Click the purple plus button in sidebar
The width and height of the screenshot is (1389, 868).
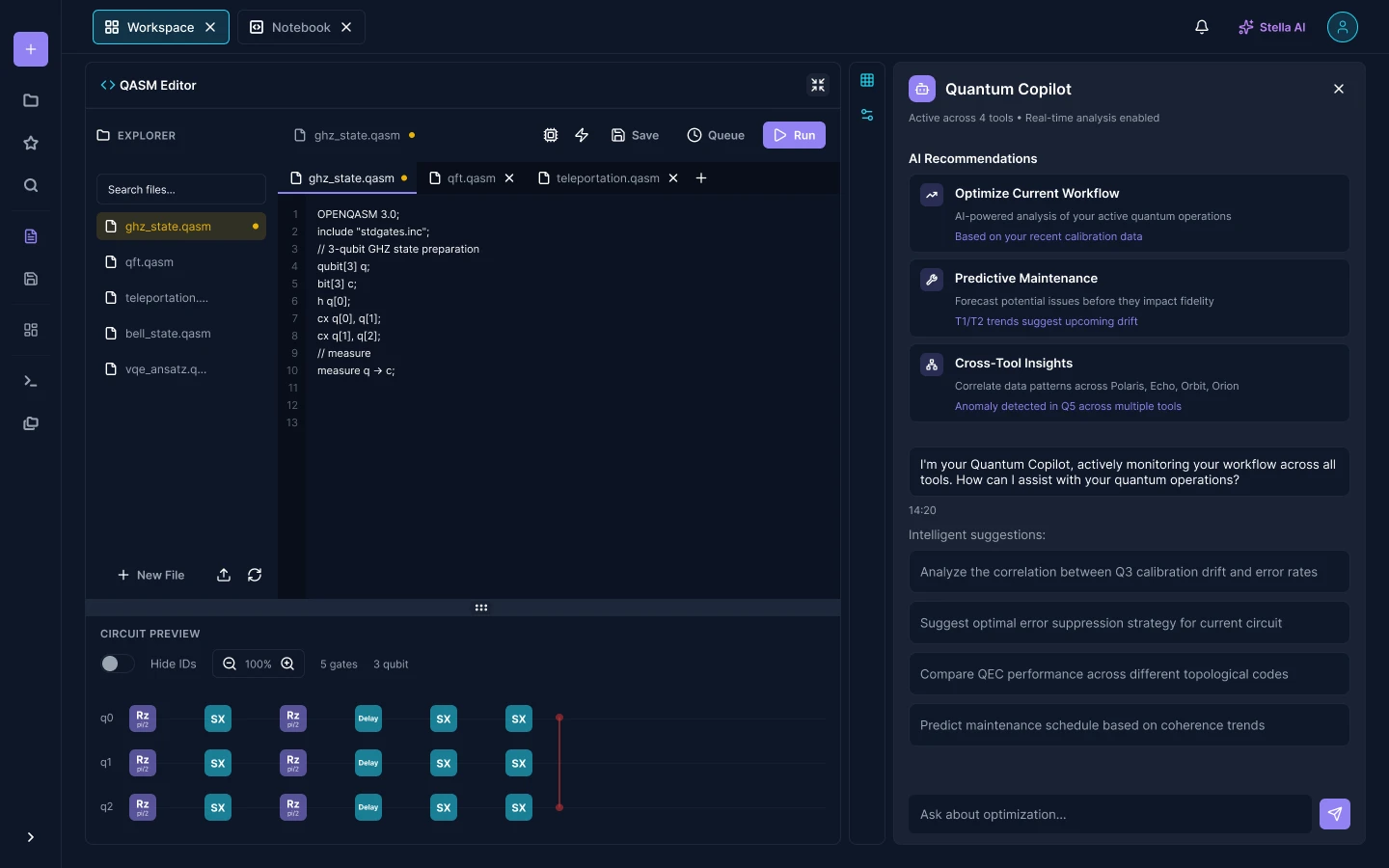click(x=31, y=49)
